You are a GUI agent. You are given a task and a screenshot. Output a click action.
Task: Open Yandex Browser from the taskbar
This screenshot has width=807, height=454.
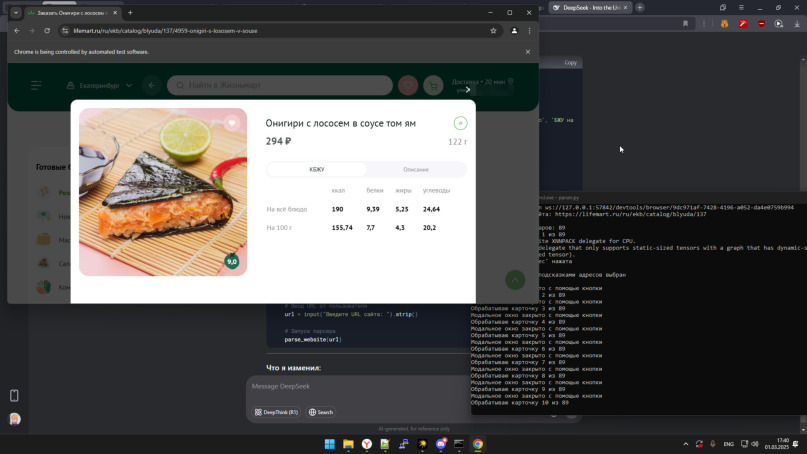(366, 444)
